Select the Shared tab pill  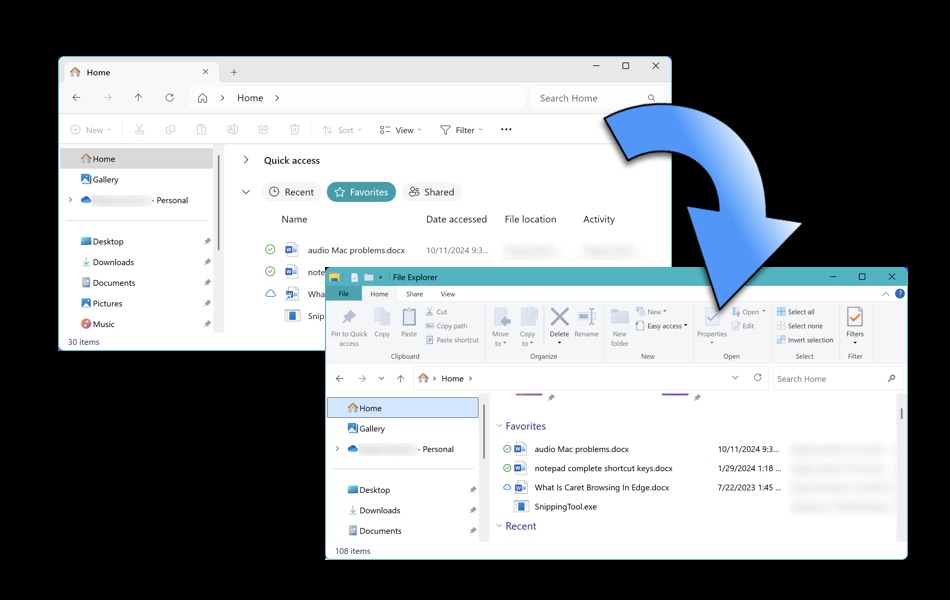pos(431,192)
